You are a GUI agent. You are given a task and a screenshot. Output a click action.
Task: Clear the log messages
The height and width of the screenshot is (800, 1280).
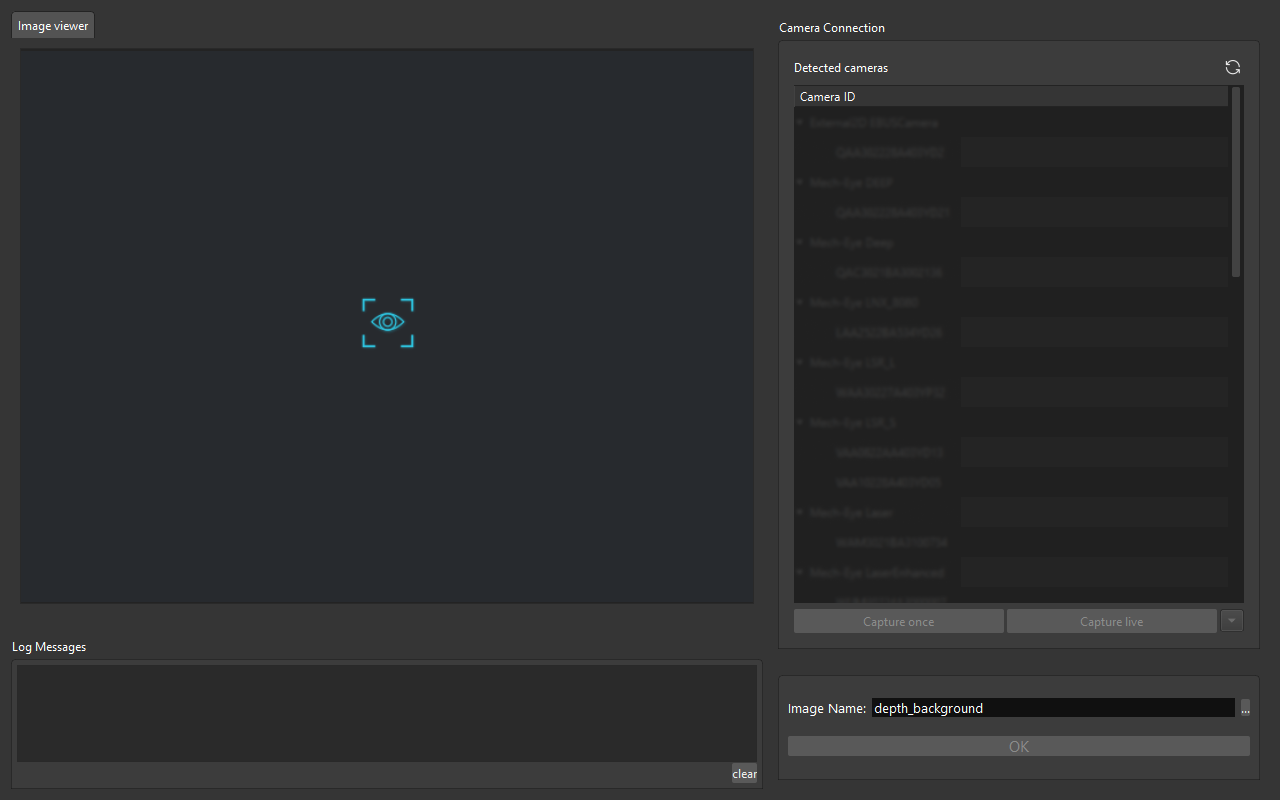coord(744,773)
